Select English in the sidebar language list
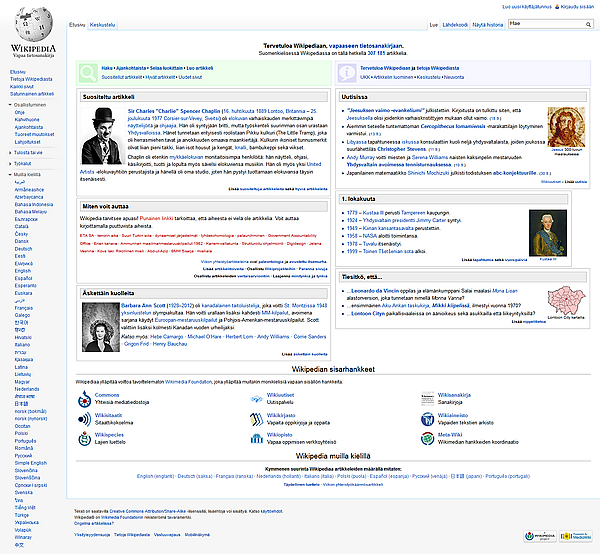Viewport: 600px width, 554px height. 23,271
